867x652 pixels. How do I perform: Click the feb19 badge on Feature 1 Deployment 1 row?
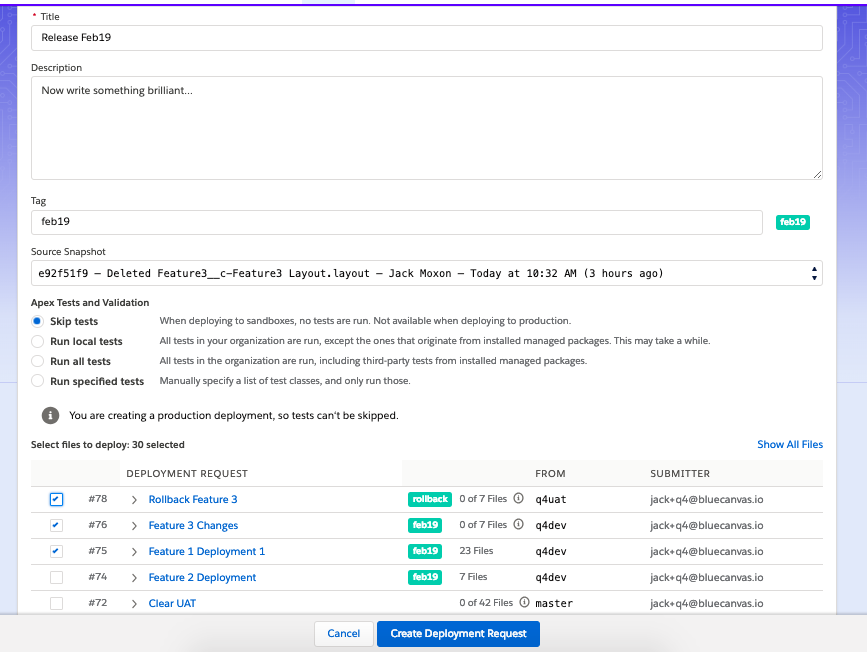coord(425,551)
